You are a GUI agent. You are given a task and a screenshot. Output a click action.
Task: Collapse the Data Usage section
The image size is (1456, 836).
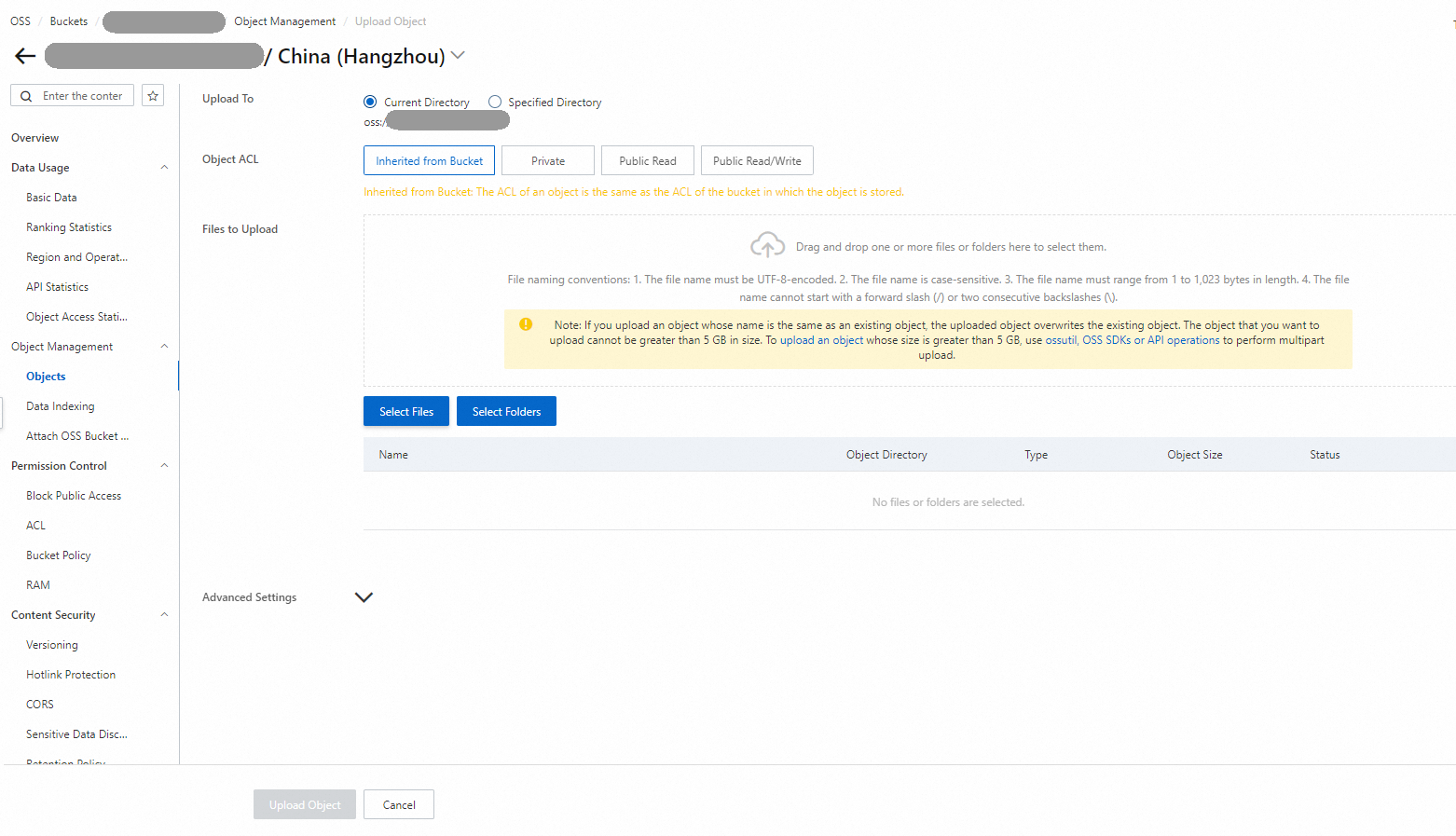(164, 168)
